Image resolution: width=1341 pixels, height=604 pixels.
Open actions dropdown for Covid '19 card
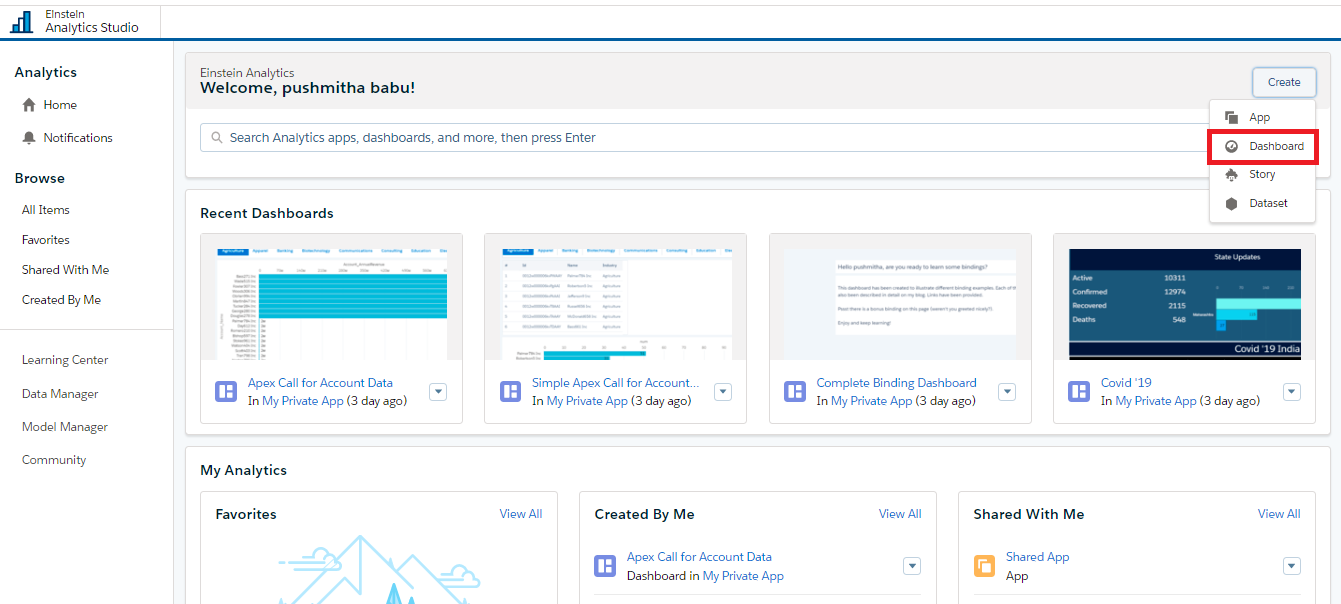pos(1292,392)
